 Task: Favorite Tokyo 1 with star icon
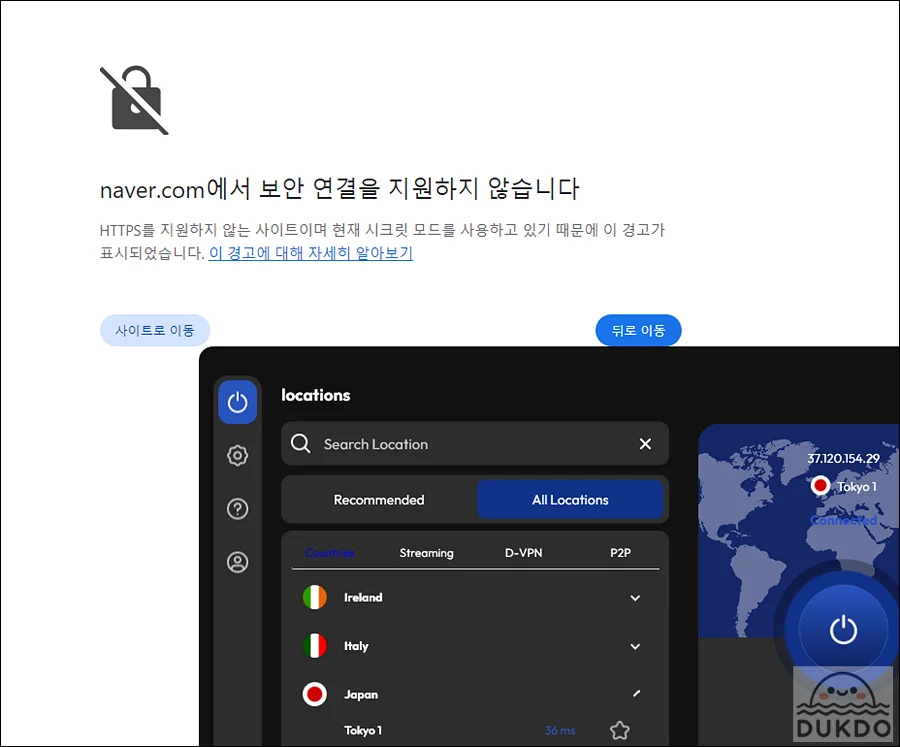click(x=620, y=730)
